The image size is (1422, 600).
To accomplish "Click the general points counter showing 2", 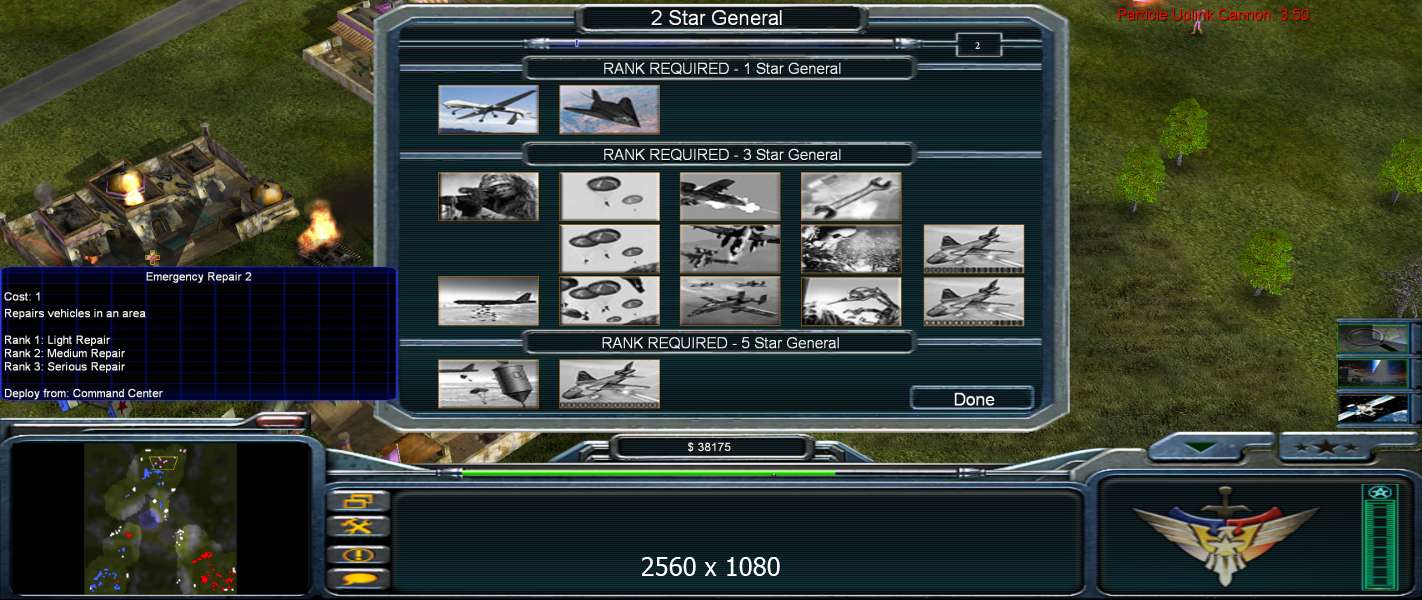I will point(978,45).
